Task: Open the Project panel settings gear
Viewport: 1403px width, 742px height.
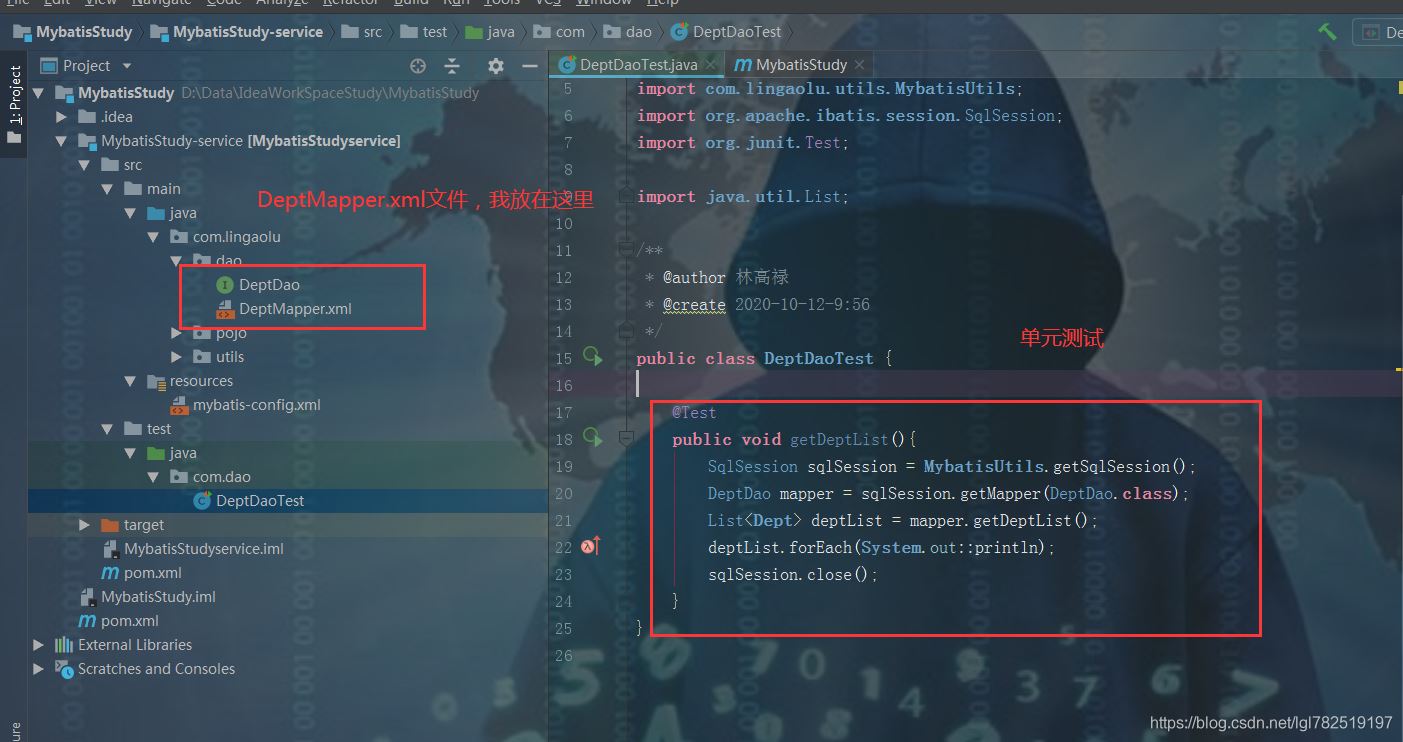Action: click(x=495, y=65)
